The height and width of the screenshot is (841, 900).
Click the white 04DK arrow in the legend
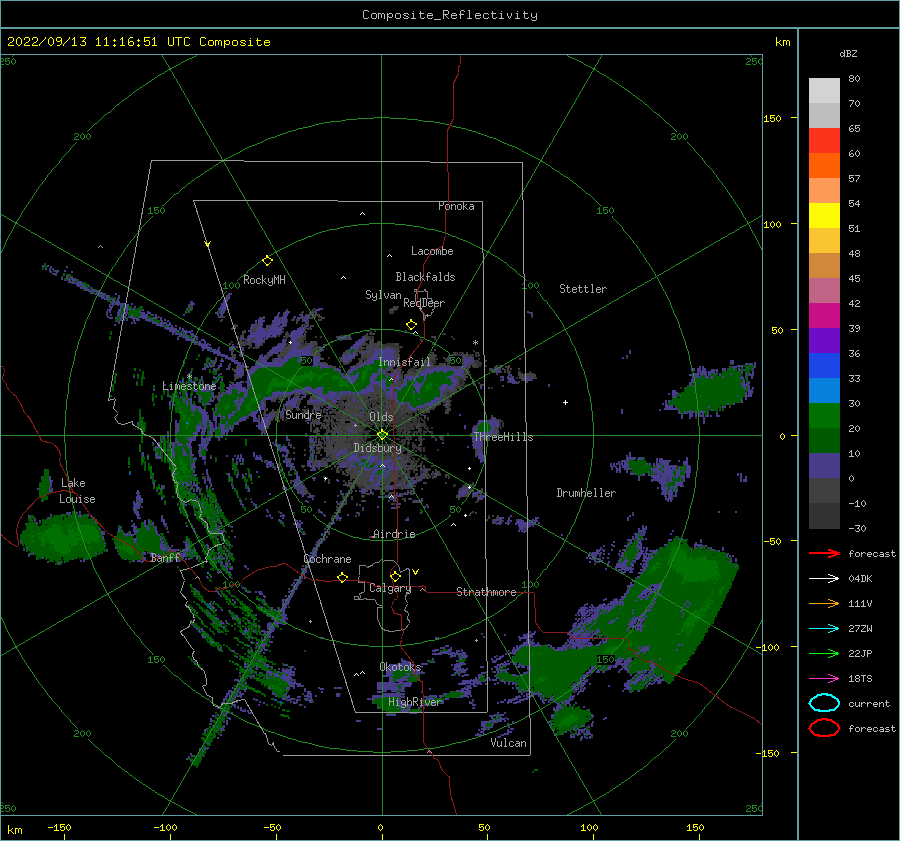tap(824, 578)
